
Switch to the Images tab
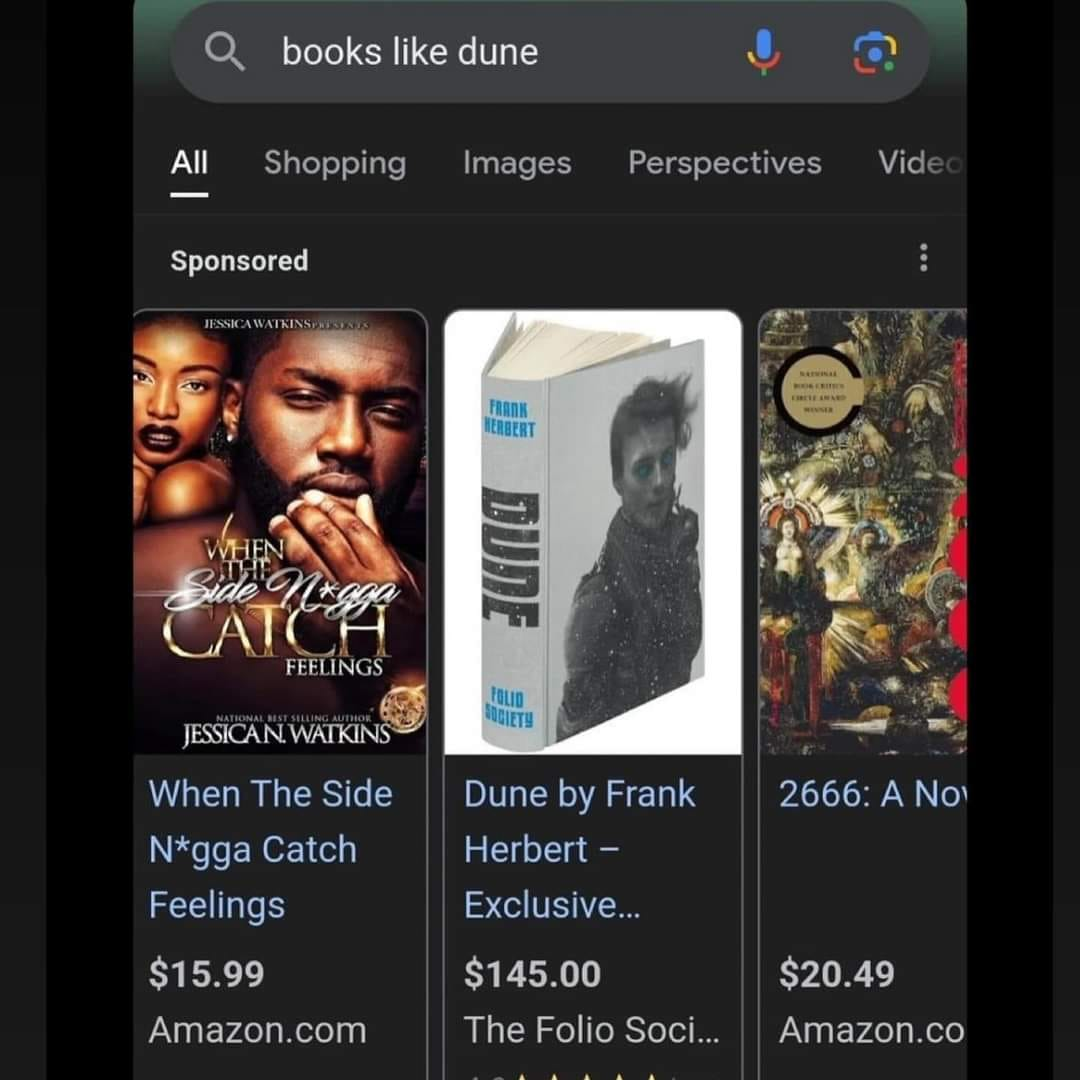[517, 164]
